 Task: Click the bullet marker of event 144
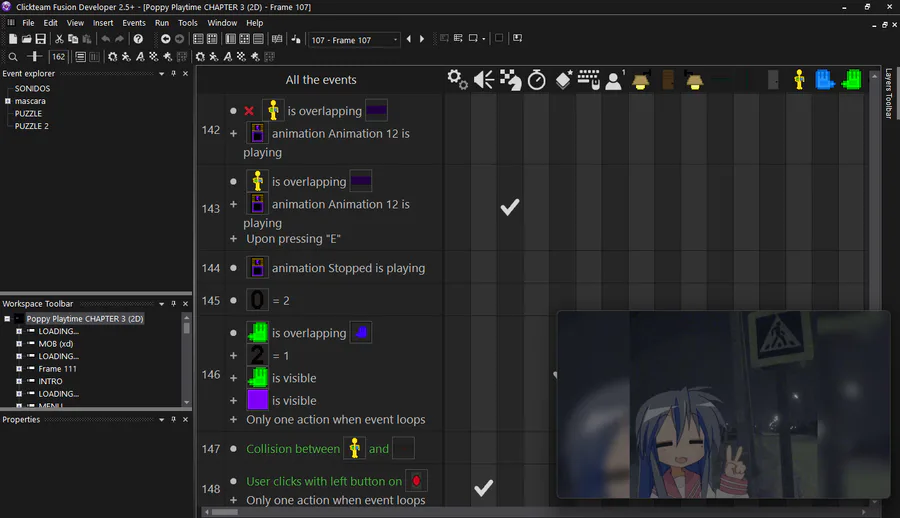coord(233,268)
